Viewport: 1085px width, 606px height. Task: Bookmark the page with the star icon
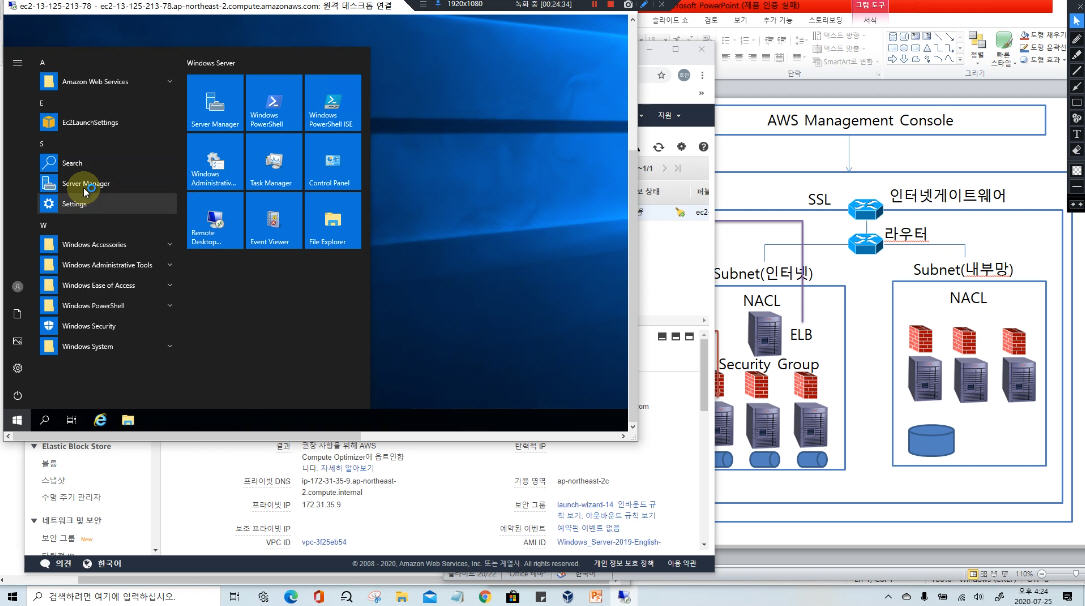click(662, 75)
